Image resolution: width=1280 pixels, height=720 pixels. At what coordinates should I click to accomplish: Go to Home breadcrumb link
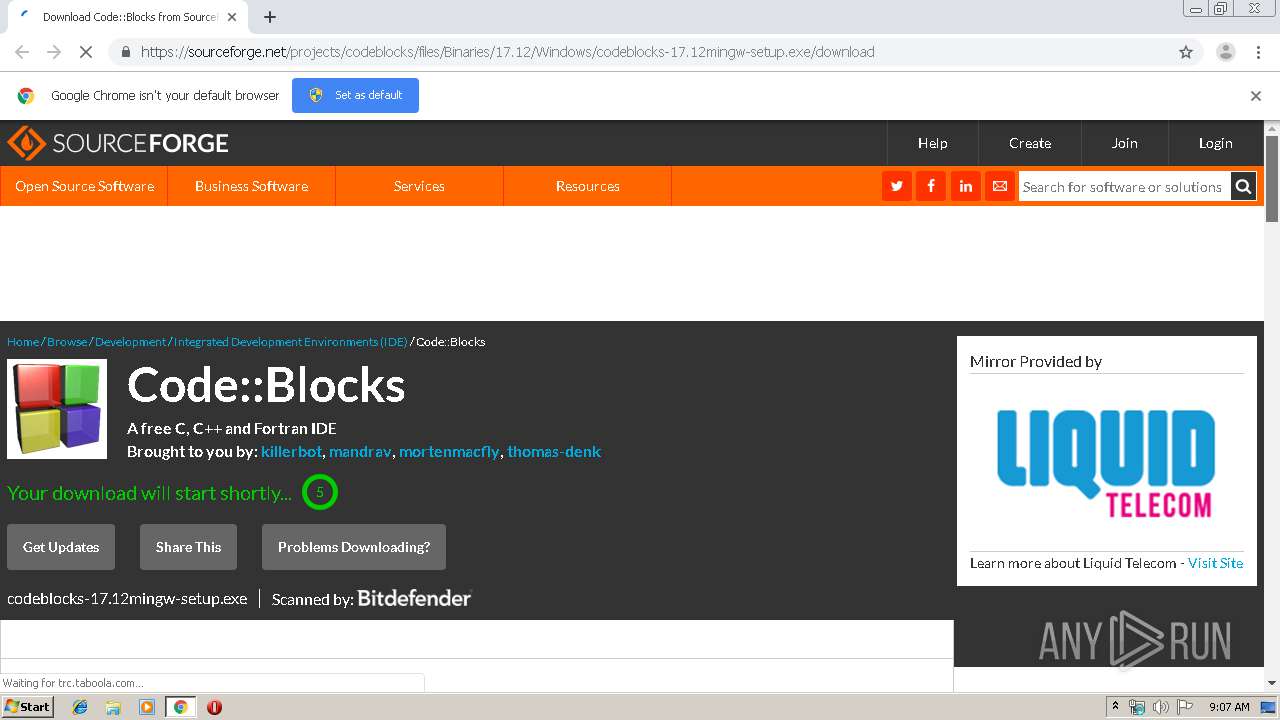click(23, 342)
